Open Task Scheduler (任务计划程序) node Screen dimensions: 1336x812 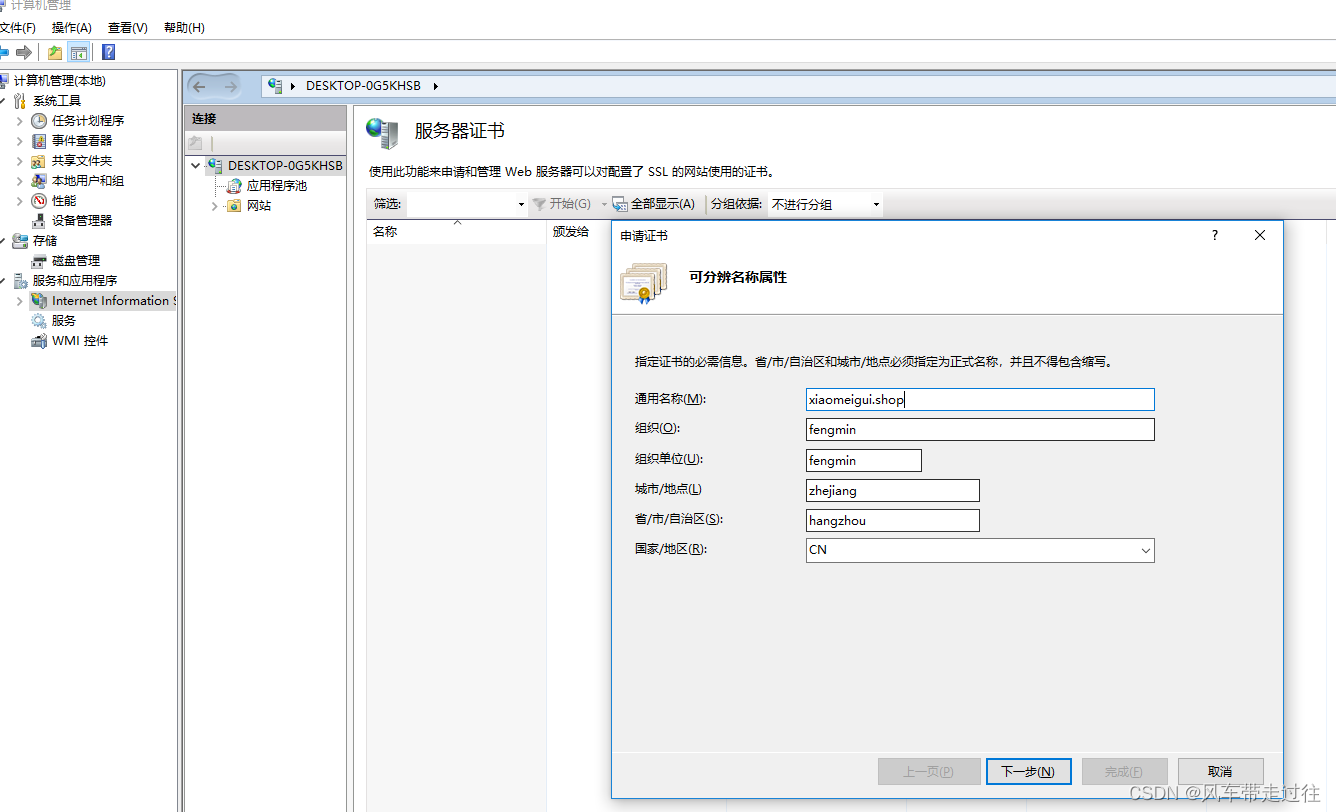pos(88,120)
